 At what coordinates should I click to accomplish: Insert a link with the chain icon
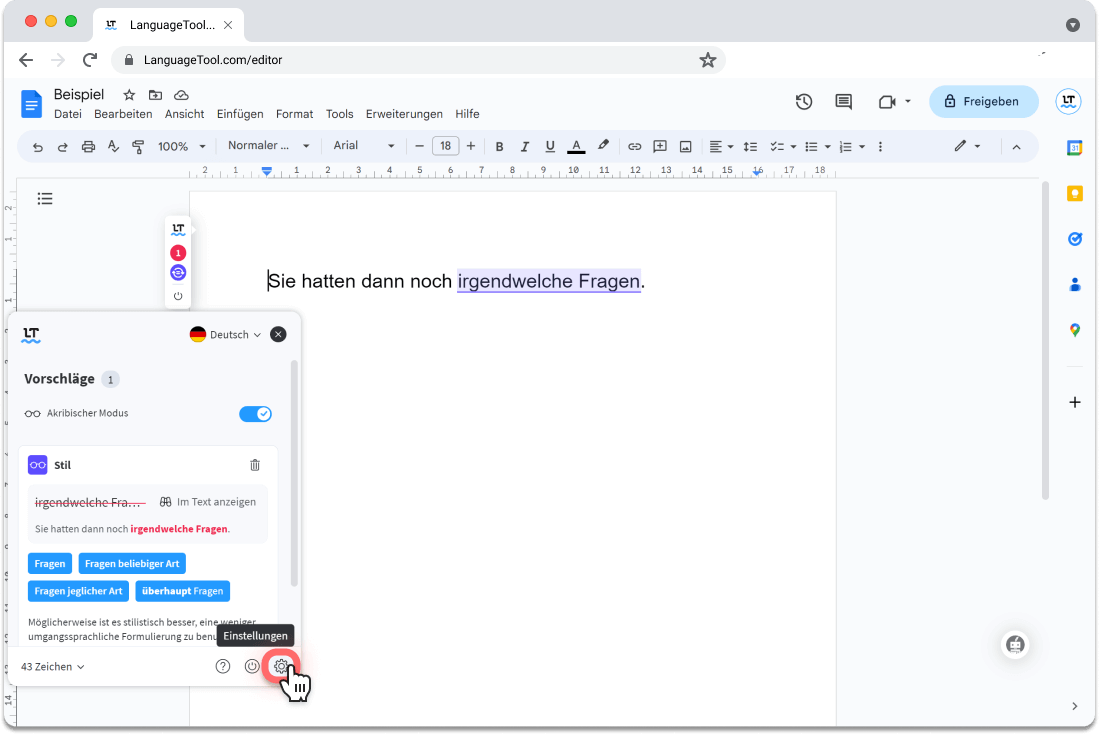click(x=634, y=146)
